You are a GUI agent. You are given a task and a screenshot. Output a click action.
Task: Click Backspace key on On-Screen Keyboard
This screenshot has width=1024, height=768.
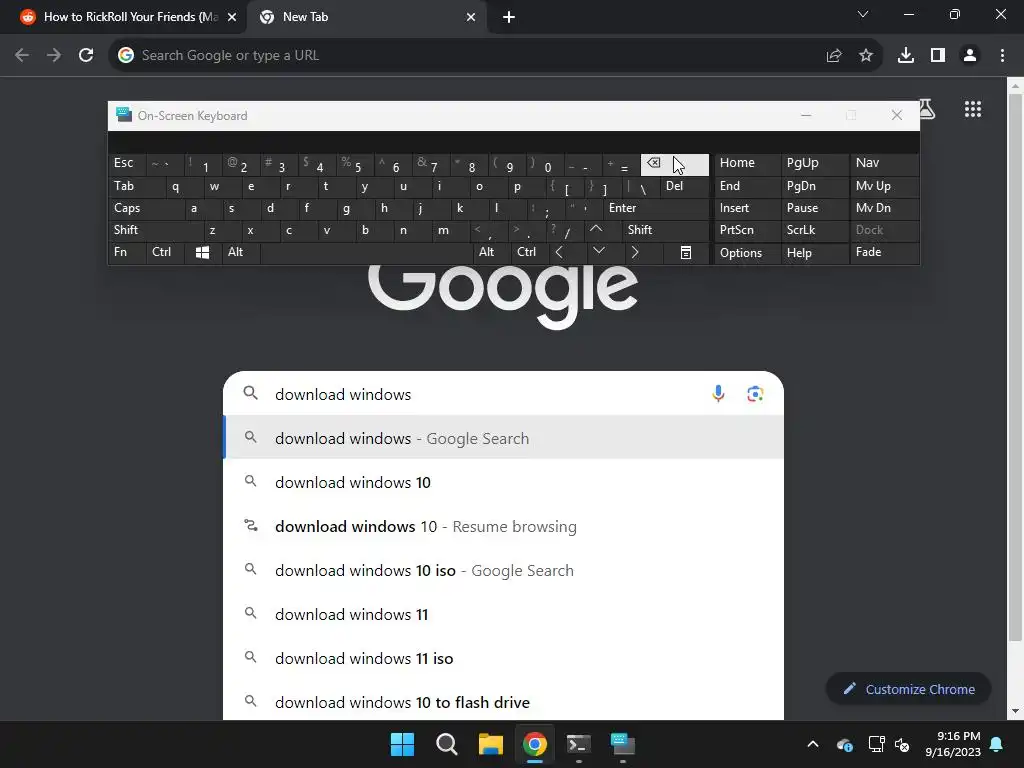point(675,165)
